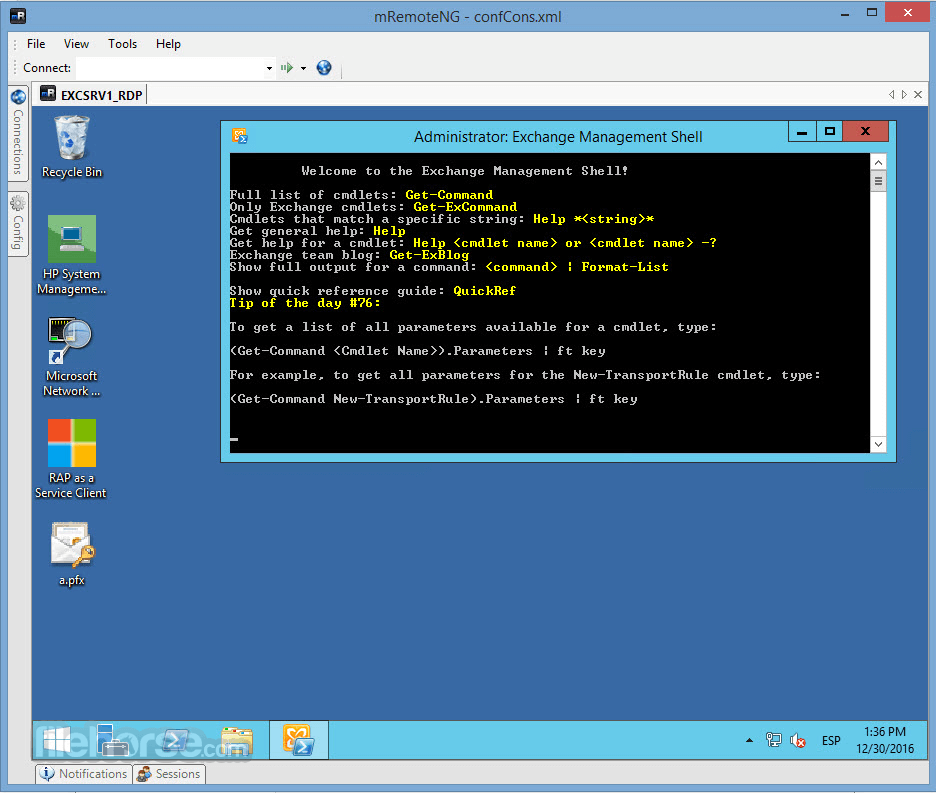Open the Sessions bottom tab

[169, 774]
